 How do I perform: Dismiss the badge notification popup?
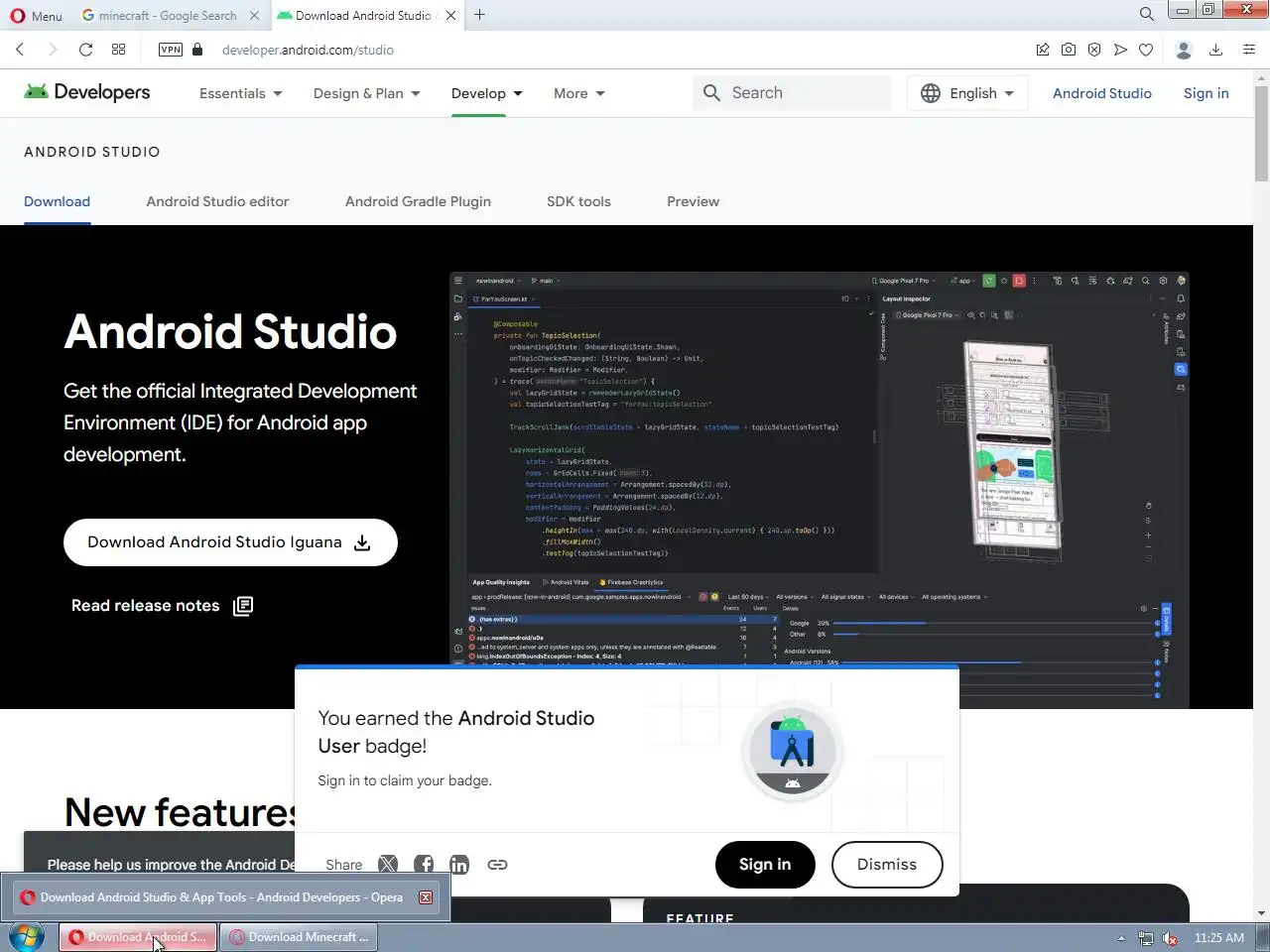[887, 865]
